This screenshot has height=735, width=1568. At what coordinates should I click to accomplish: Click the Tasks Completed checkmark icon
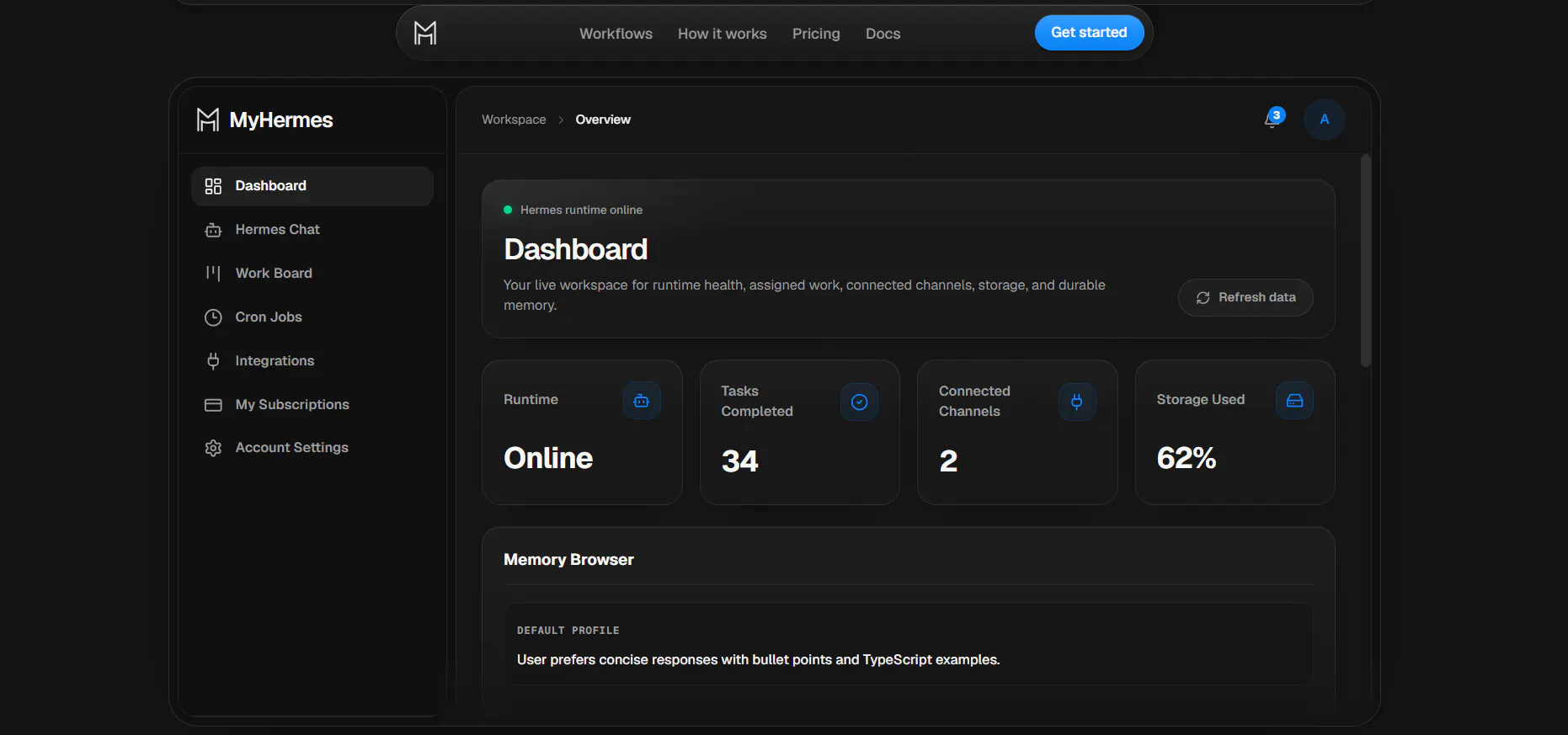(859, 402)
